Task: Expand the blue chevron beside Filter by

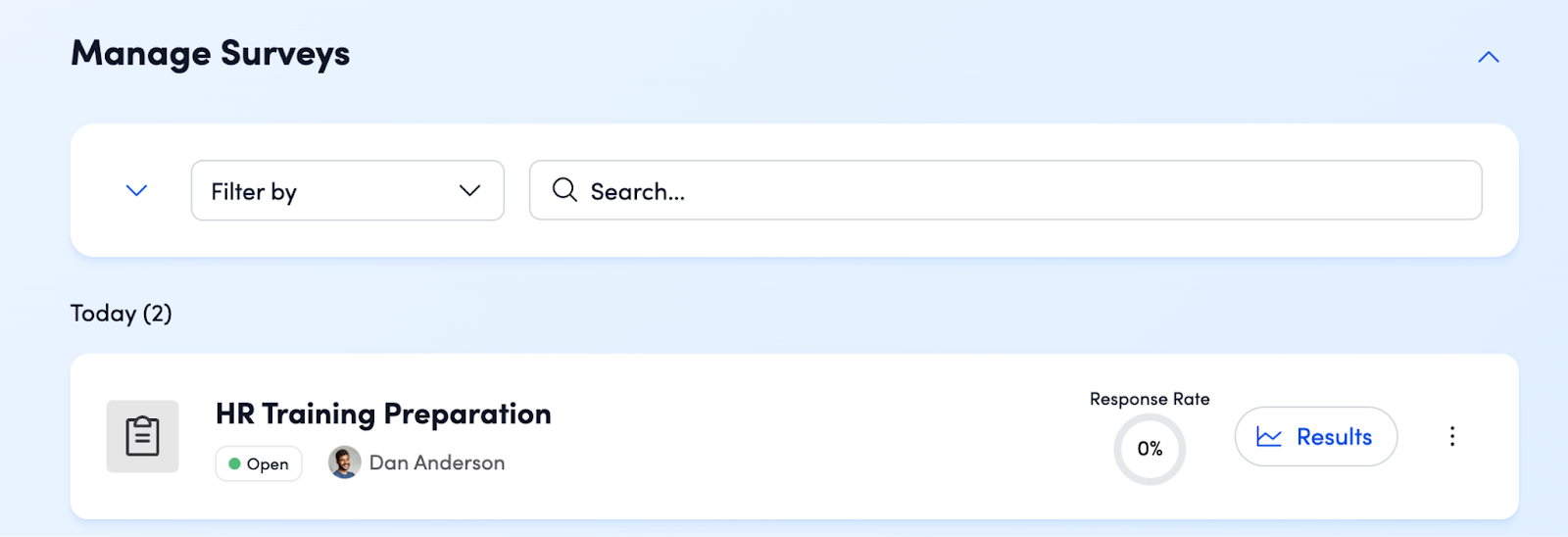Action: 137,190
